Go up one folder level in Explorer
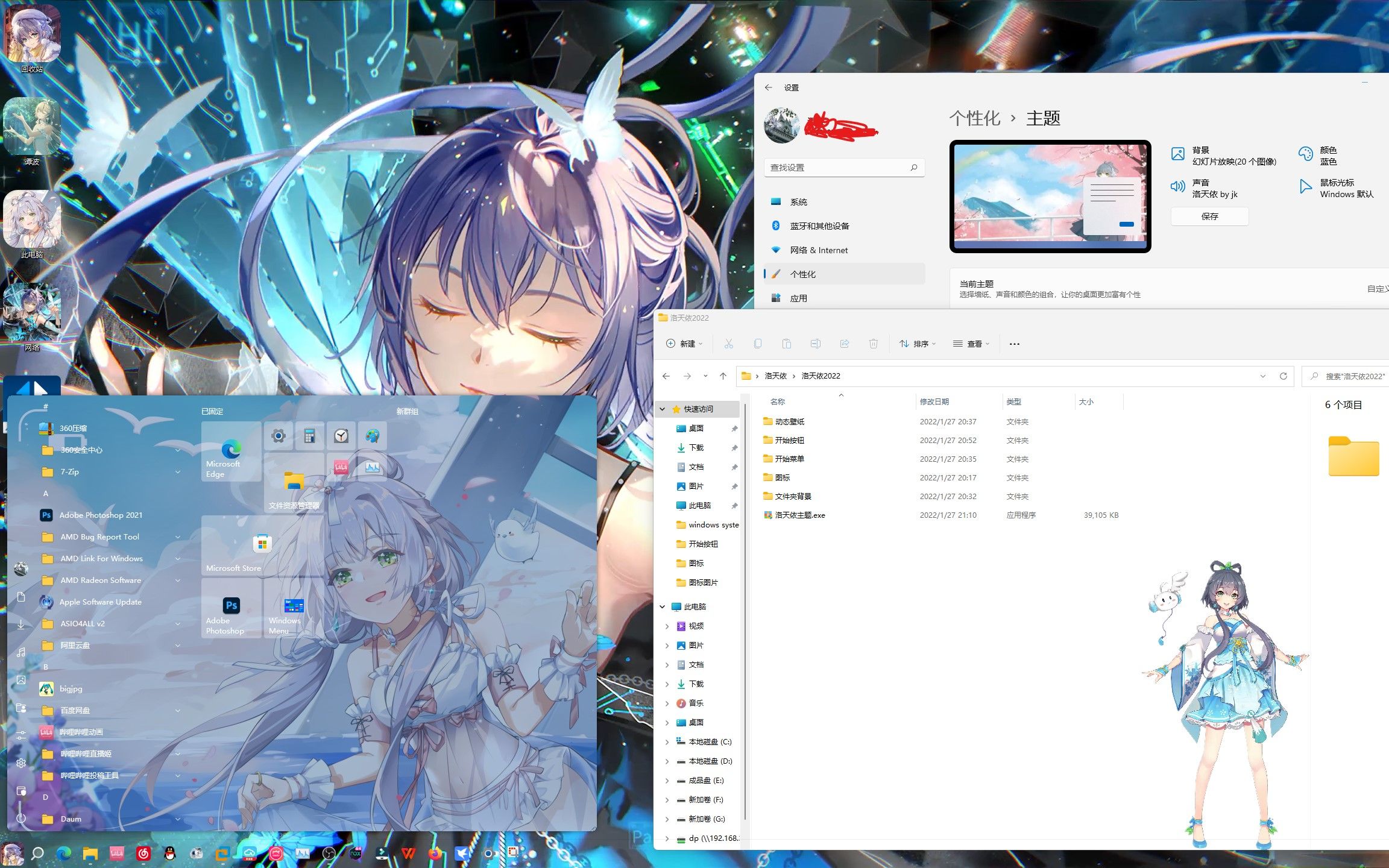This screenshot has height=868, width=1389. [723, 376]
